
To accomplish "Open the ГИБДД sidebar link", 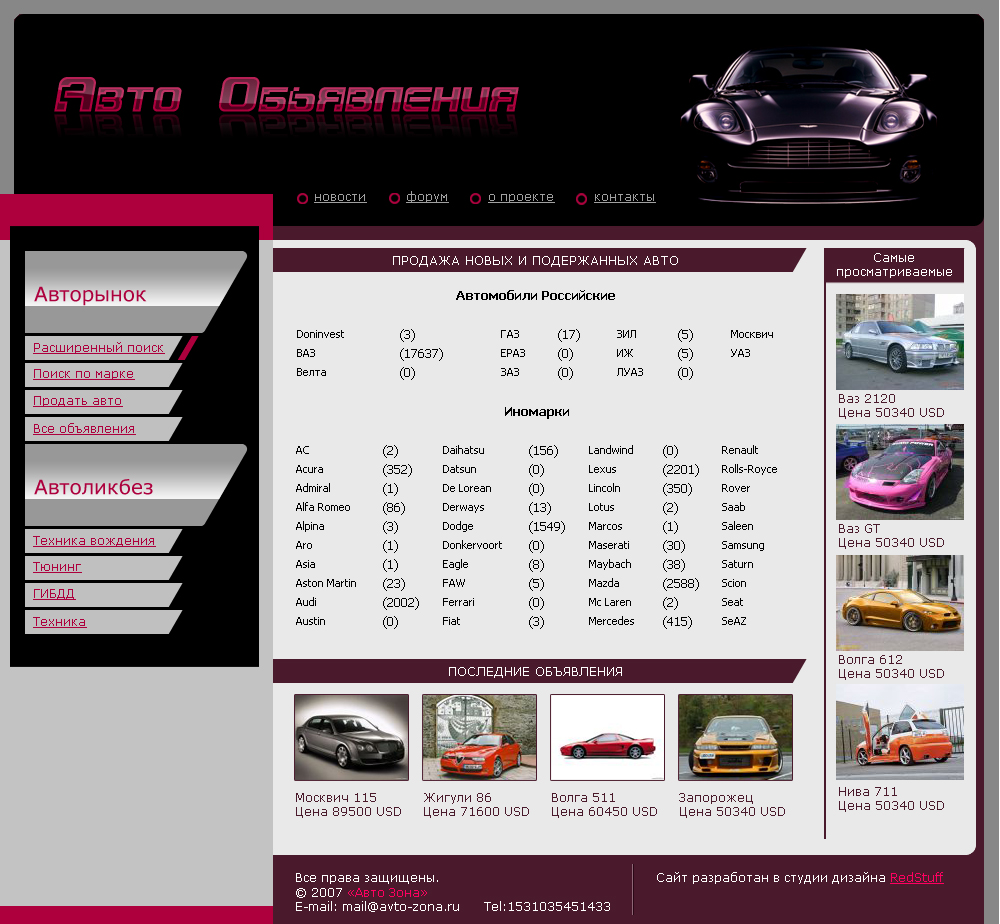I will pyautogui.click(x=54, y=594).
